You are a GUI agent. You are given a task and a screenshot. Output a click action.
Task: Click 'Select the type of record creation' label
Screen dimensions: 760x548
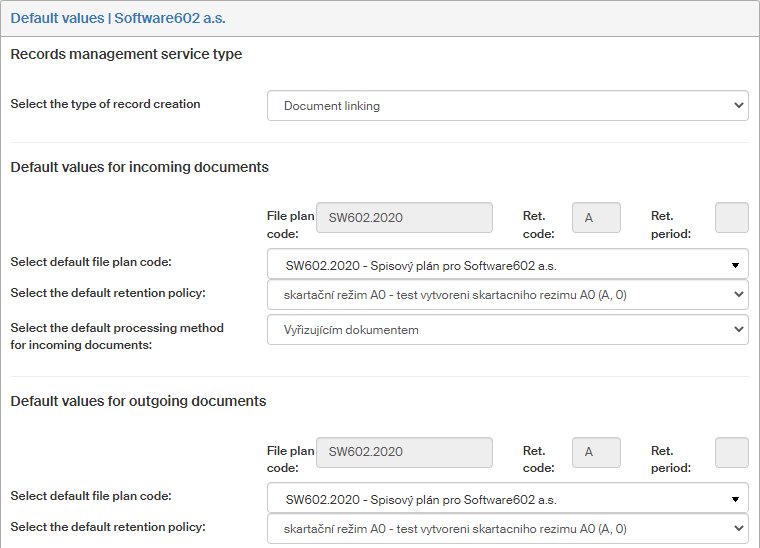[x=105, y=104]
